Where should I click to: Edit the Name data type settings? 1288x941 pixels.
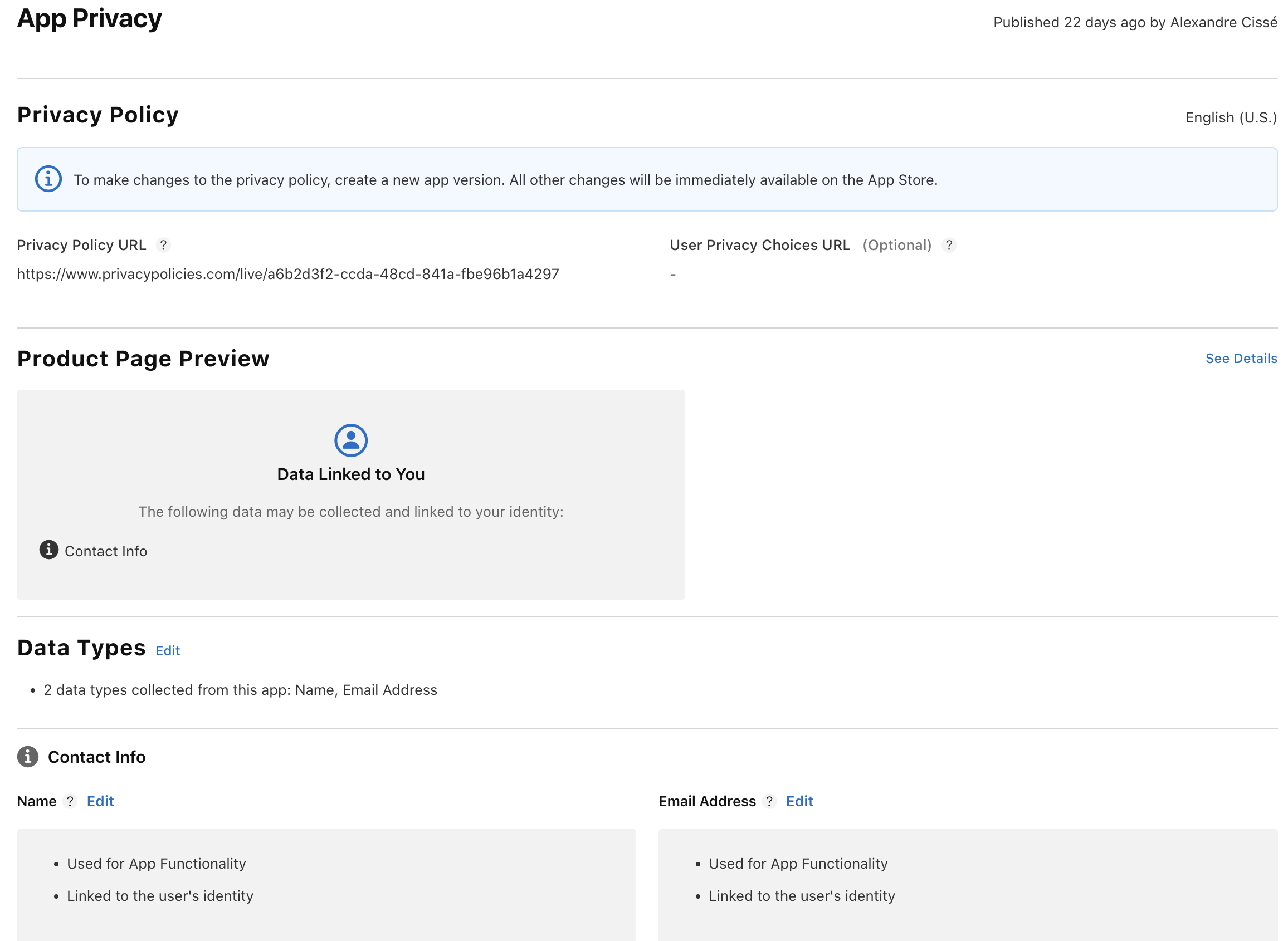[x=100, y=801]
